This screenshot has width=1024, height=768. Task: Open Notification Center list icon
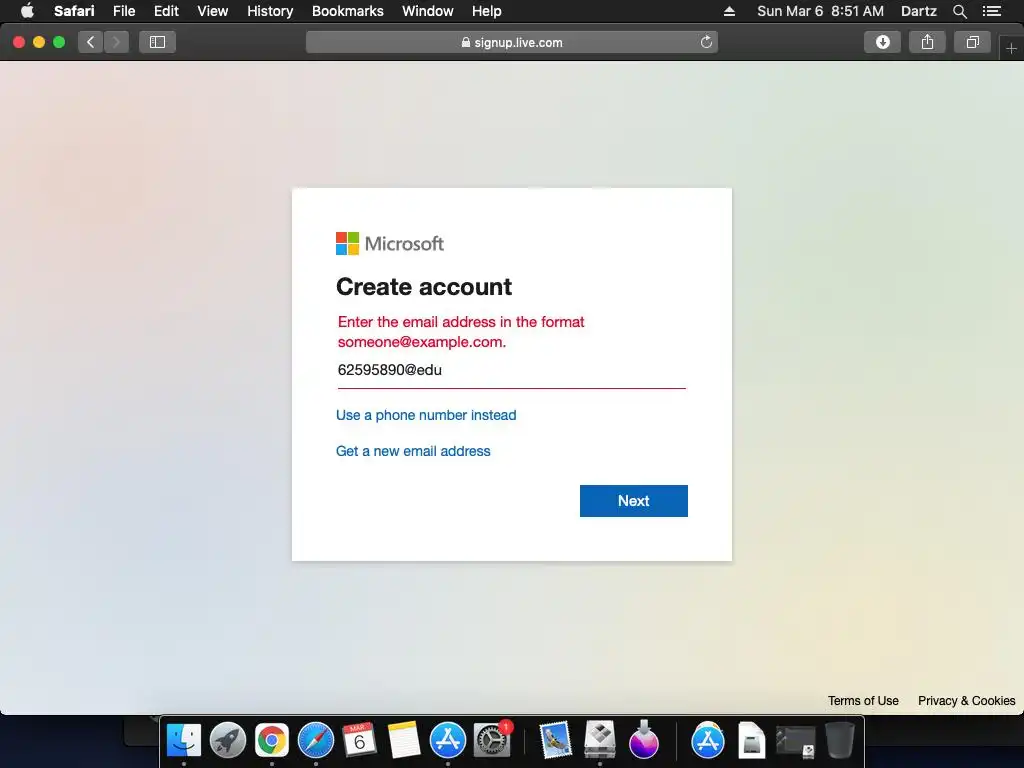click(991, 11)
